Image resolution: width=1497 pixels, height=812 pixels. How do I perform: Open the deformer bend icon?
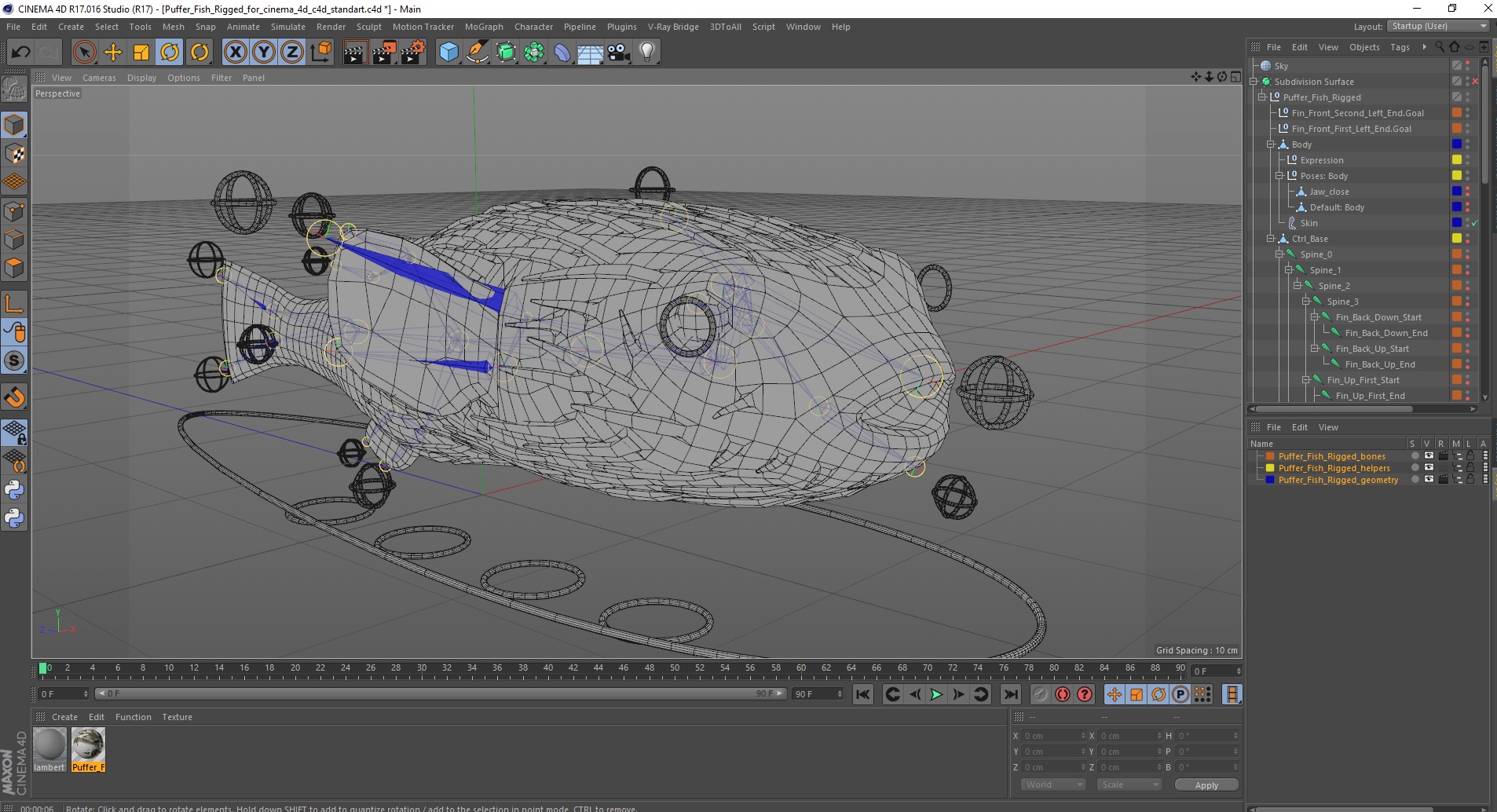(562, 53)
